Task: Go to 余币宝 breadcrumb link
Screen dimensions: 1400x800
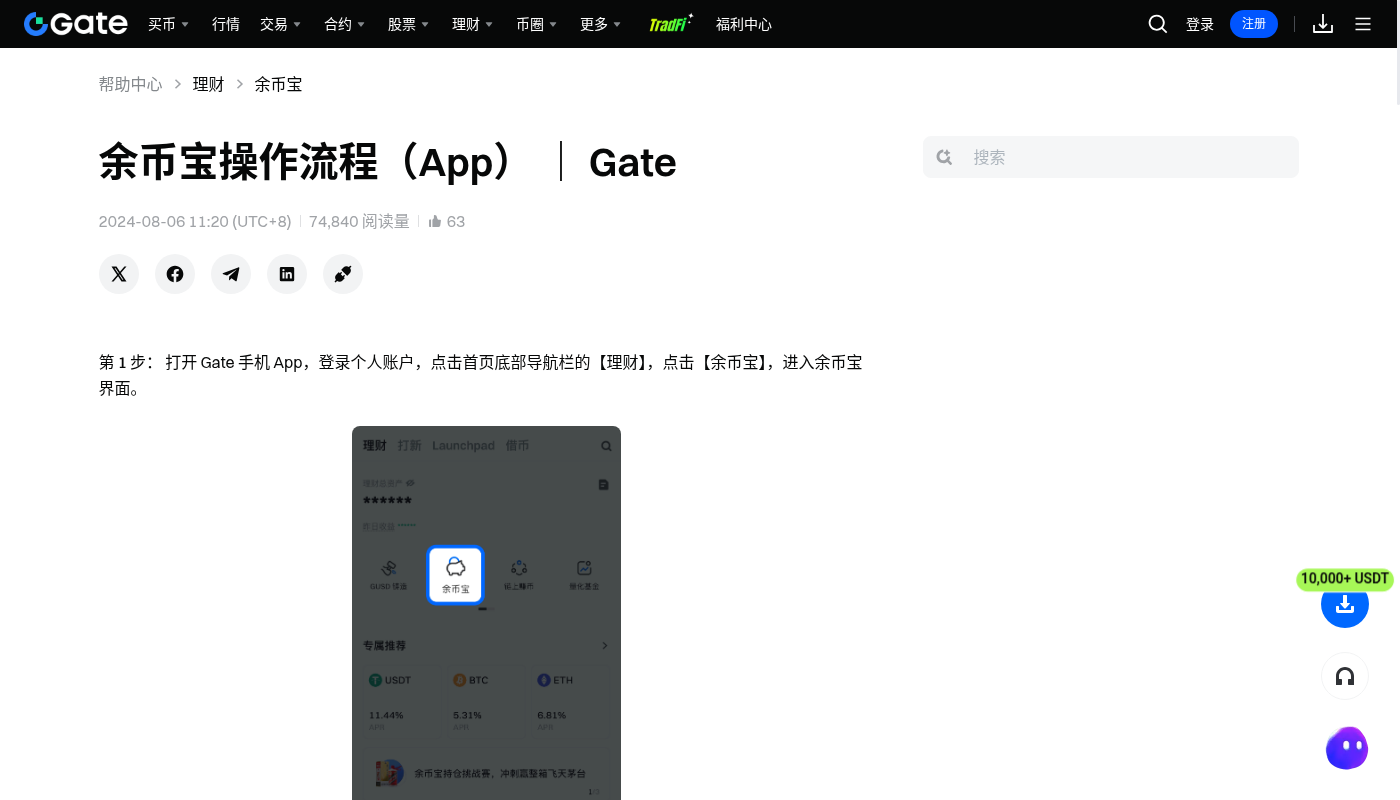Action: (278, 84)
